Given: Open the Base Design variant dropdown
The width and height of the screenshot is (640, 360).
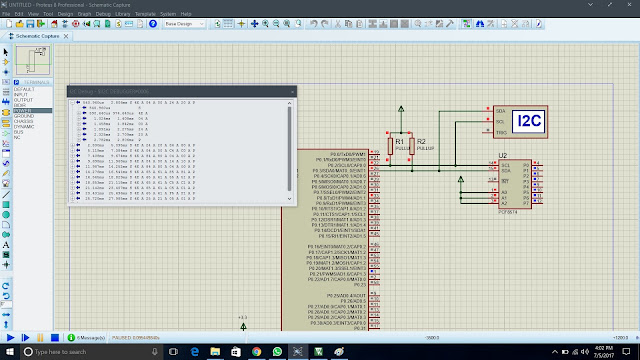Looking at the screenshot, I should coord(184,24).
